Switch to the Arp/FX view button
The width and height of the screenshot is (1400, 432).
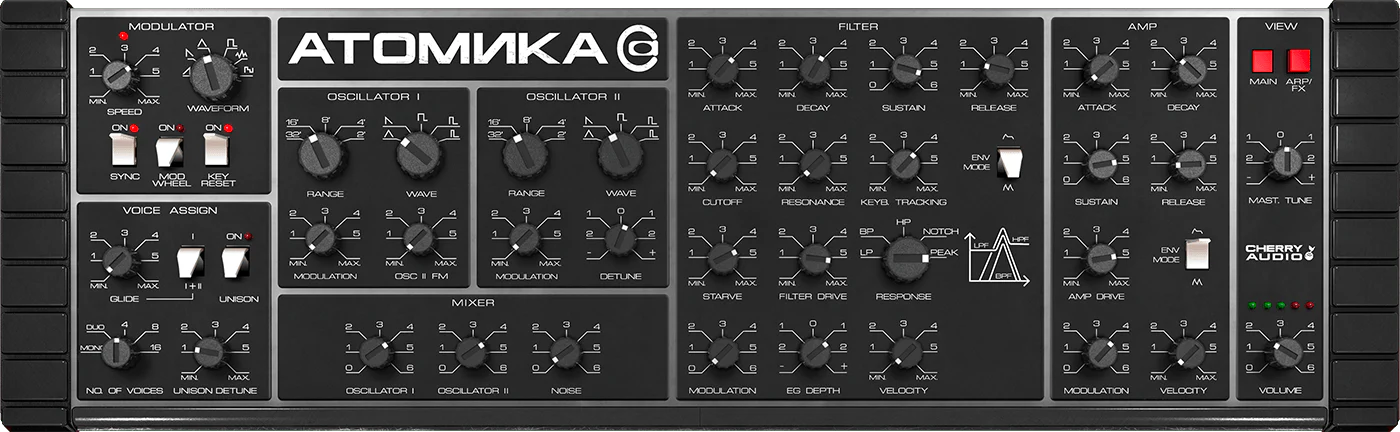tap(1298, 62)
